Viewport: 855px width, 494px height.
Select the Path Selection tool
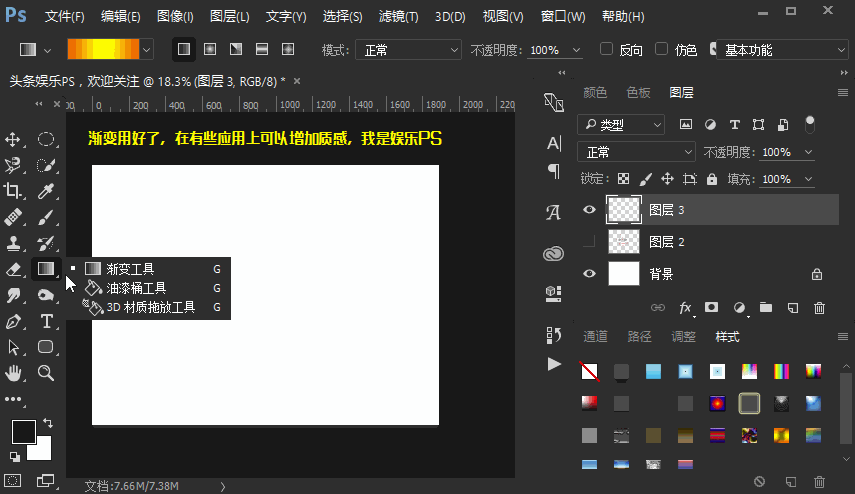(x=13, y=347)
